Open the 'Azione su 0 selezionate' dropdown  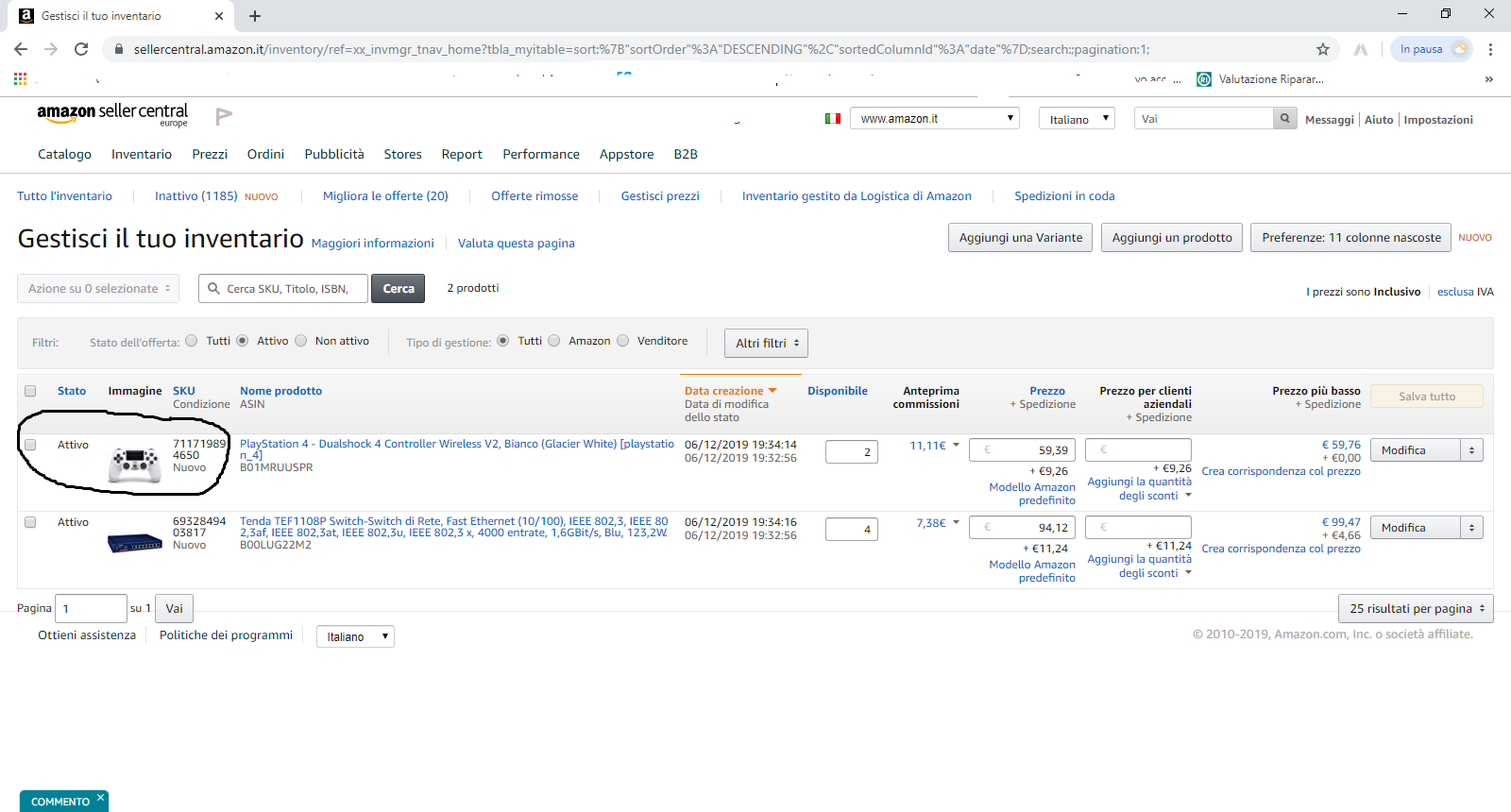[98, 289]
